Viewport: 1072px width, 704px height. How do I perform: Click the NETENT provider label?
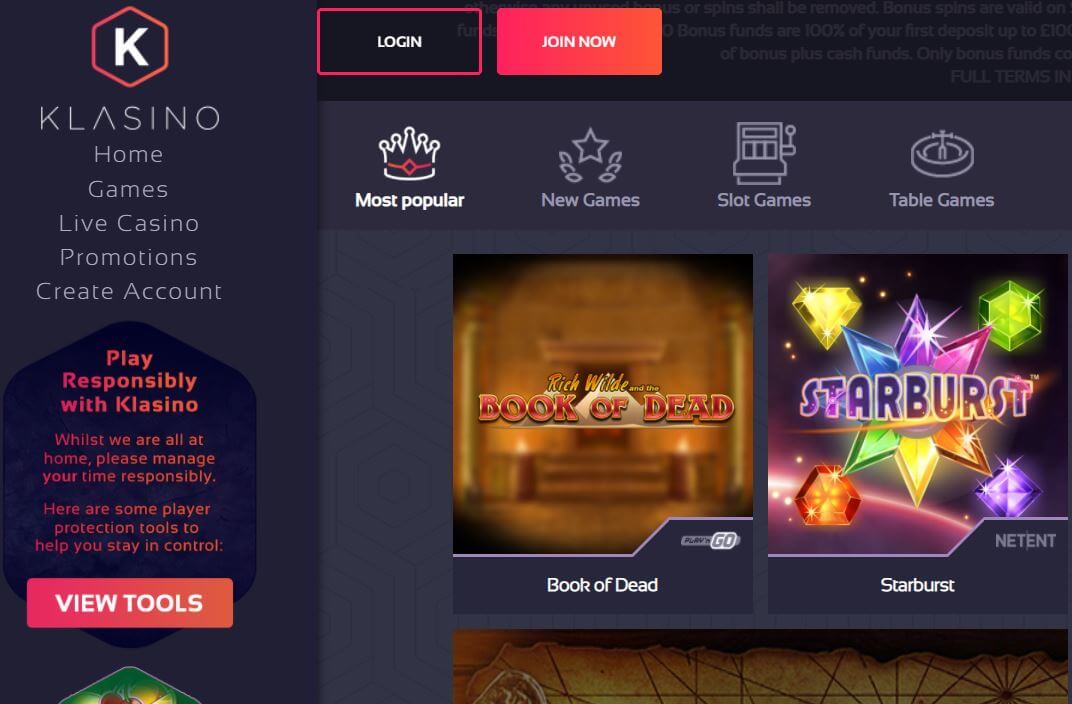(1025, 541)
